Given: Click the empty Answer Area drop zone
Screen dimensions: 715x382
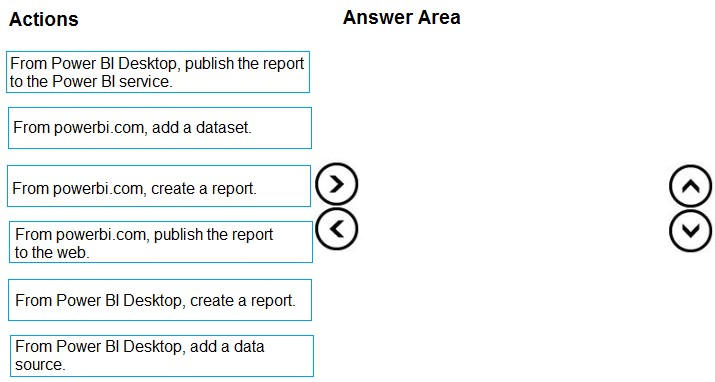Looking at the screenshot, I should point(513,205).
